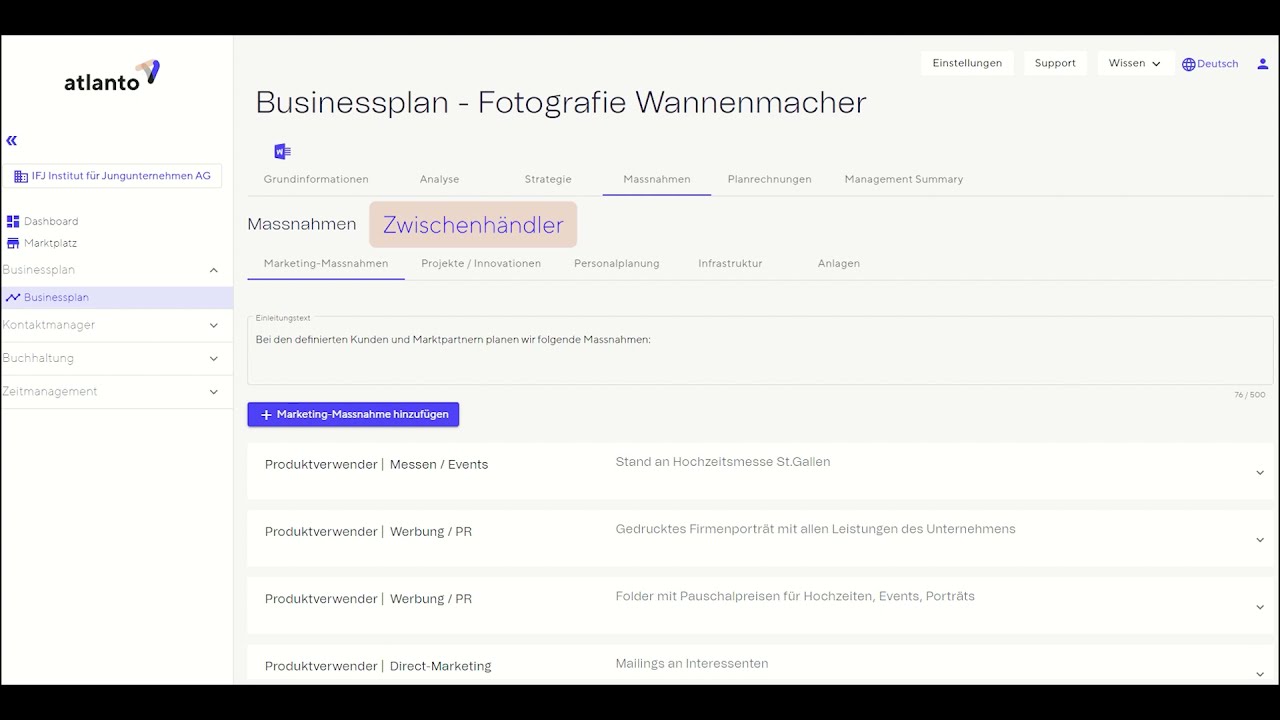Collapse the sidebar with the double-chevron icon
Screen dimensions: 1280x720
click(11, 140)
